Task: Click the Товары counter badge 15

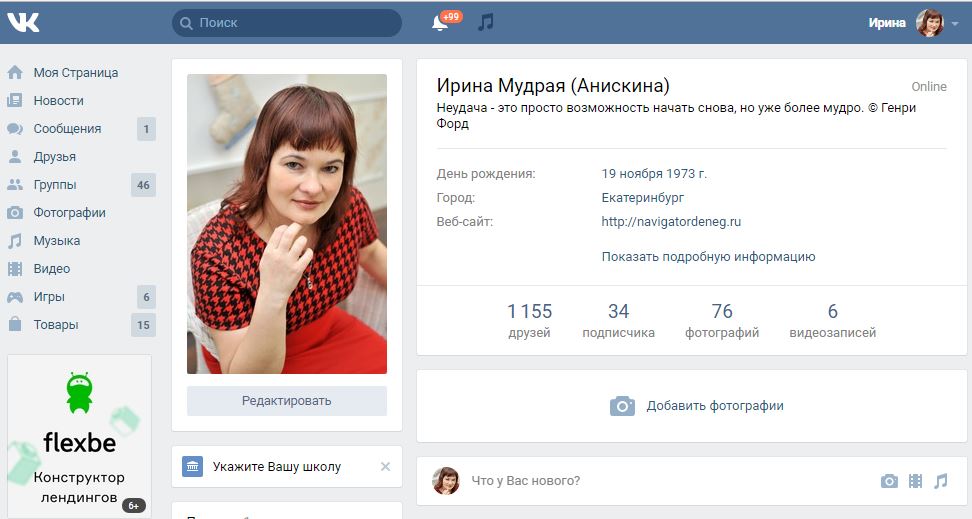Action: point(143,325)
